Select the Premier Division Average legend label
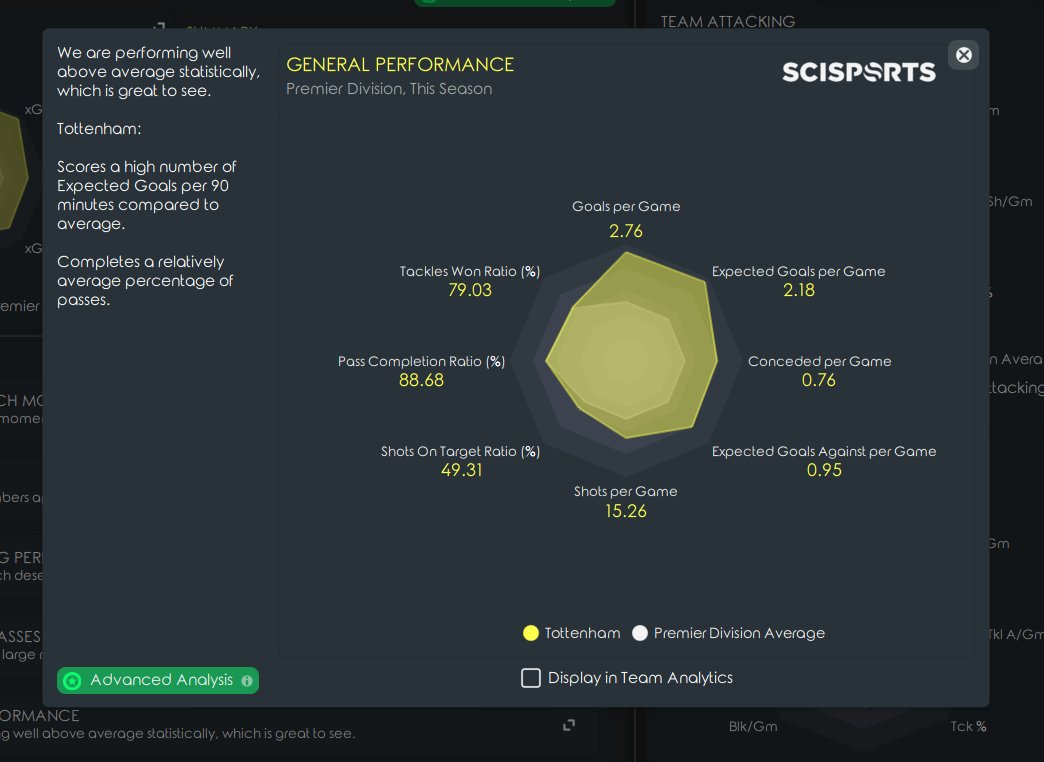This screenshot has height=762, width=1044. (x=739, y=633)
